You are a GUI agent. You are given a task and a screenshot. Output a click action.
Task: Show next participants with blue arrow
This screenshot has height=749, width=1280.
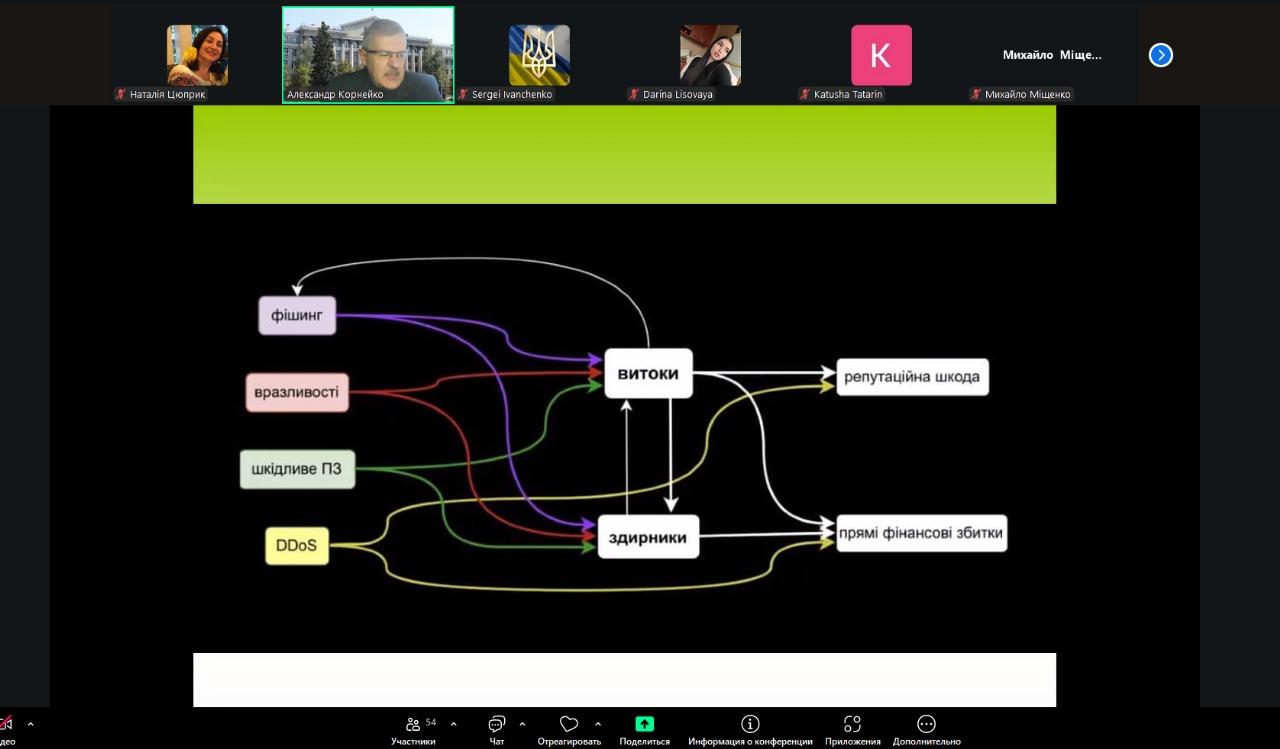coord(1160,55)
